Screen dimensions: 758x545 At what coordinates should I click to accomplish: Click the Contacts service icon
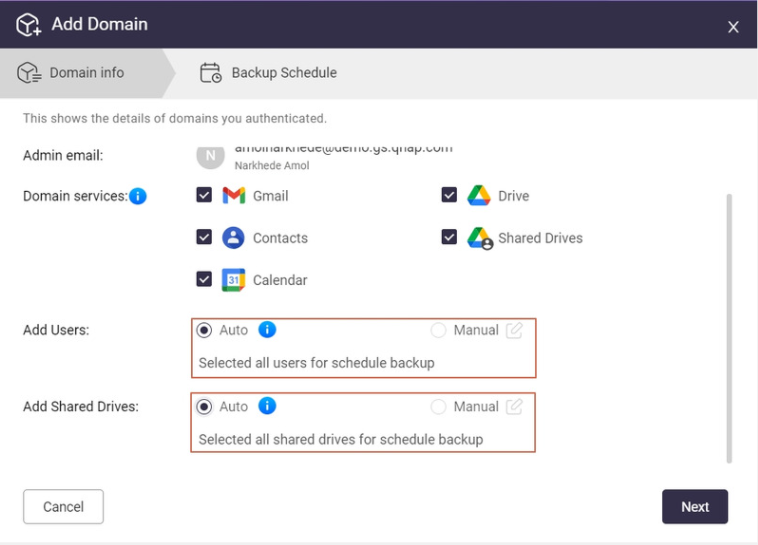pos(233,238)
